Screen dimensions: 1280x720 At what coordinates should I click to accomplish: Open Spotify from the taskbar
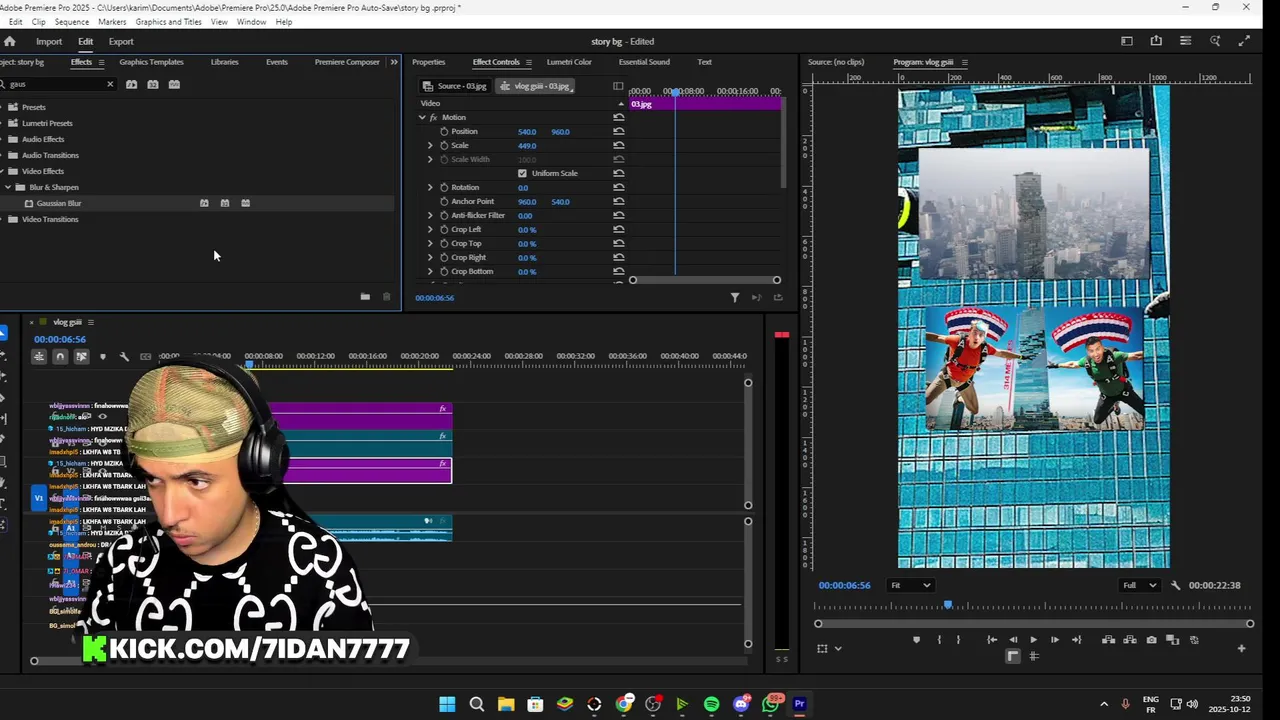pos(711,704)
